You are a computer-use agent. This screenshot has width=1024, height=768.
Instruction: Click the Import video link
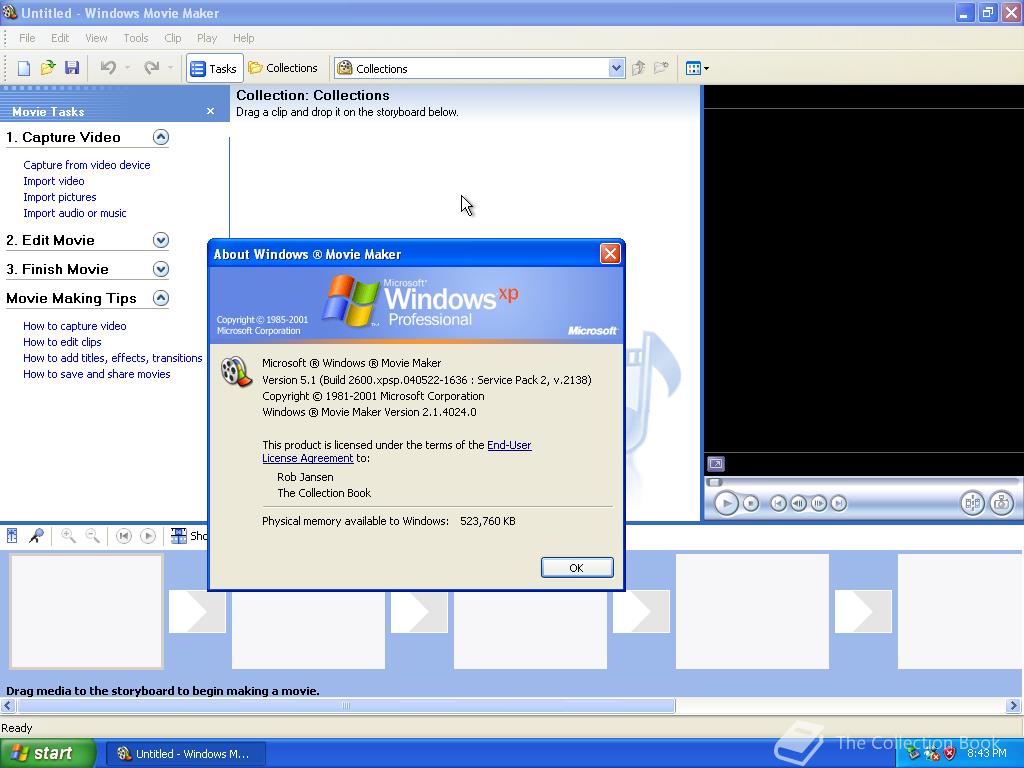click(54, 181)
